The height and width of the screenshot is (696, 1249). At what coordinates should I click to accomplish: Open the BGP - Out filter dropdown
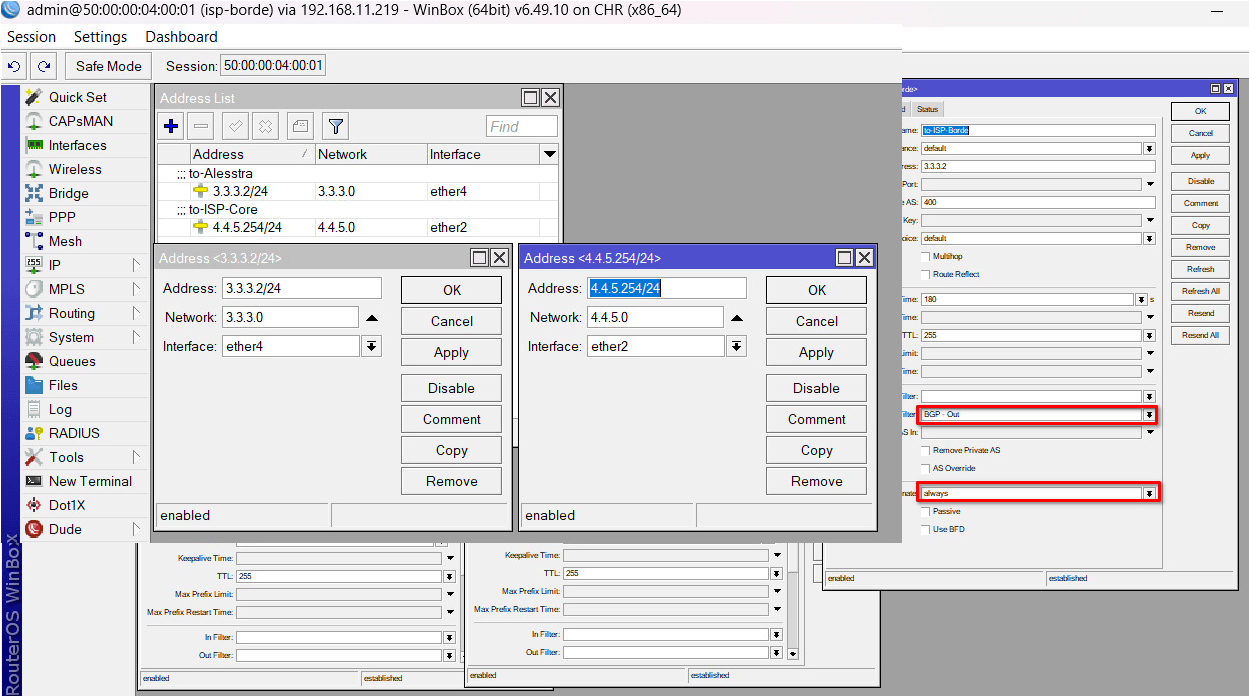click(1150, 414)
